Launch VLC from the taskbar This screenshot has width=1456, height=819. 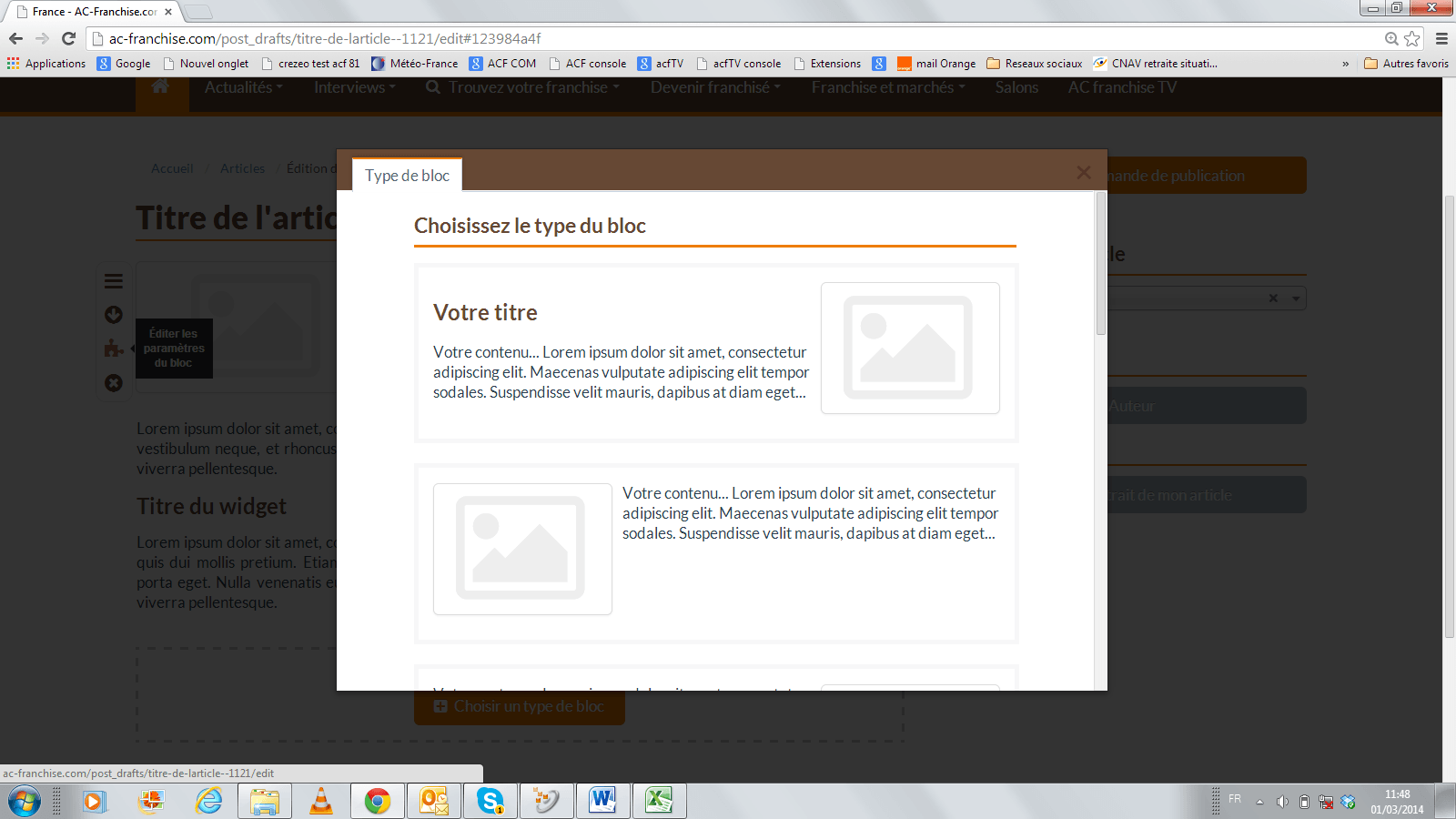[x=321, y=801]
